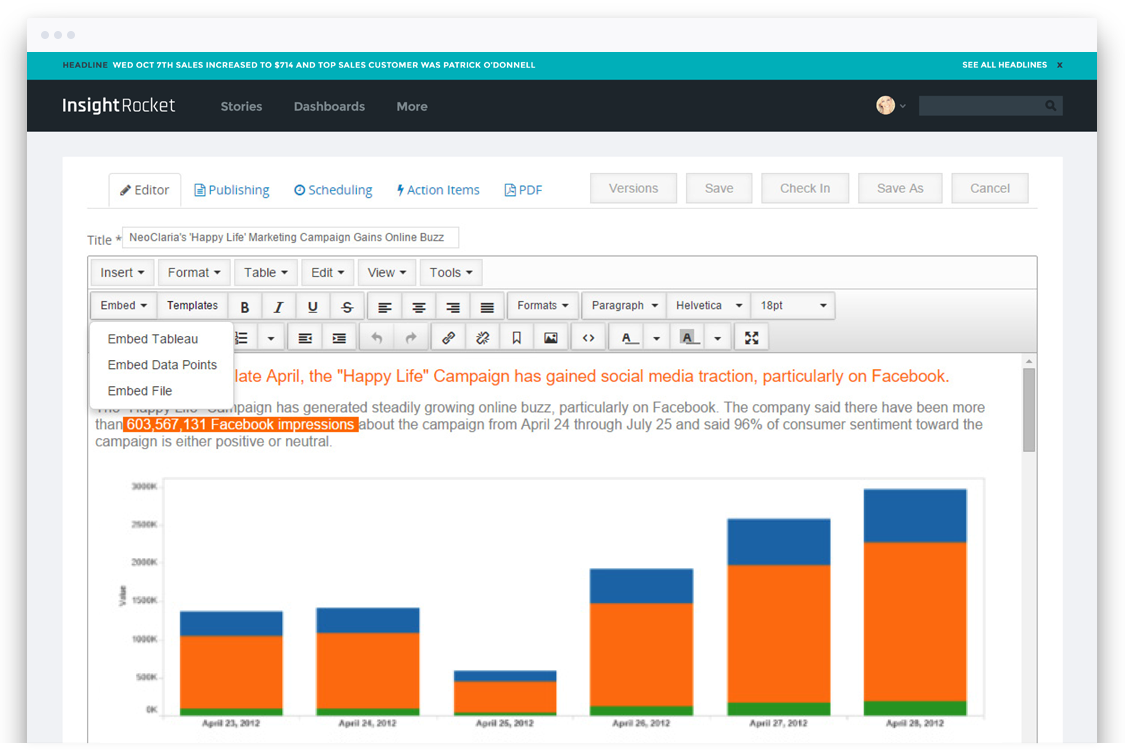Open the Table menu

(x=265, y=273)
